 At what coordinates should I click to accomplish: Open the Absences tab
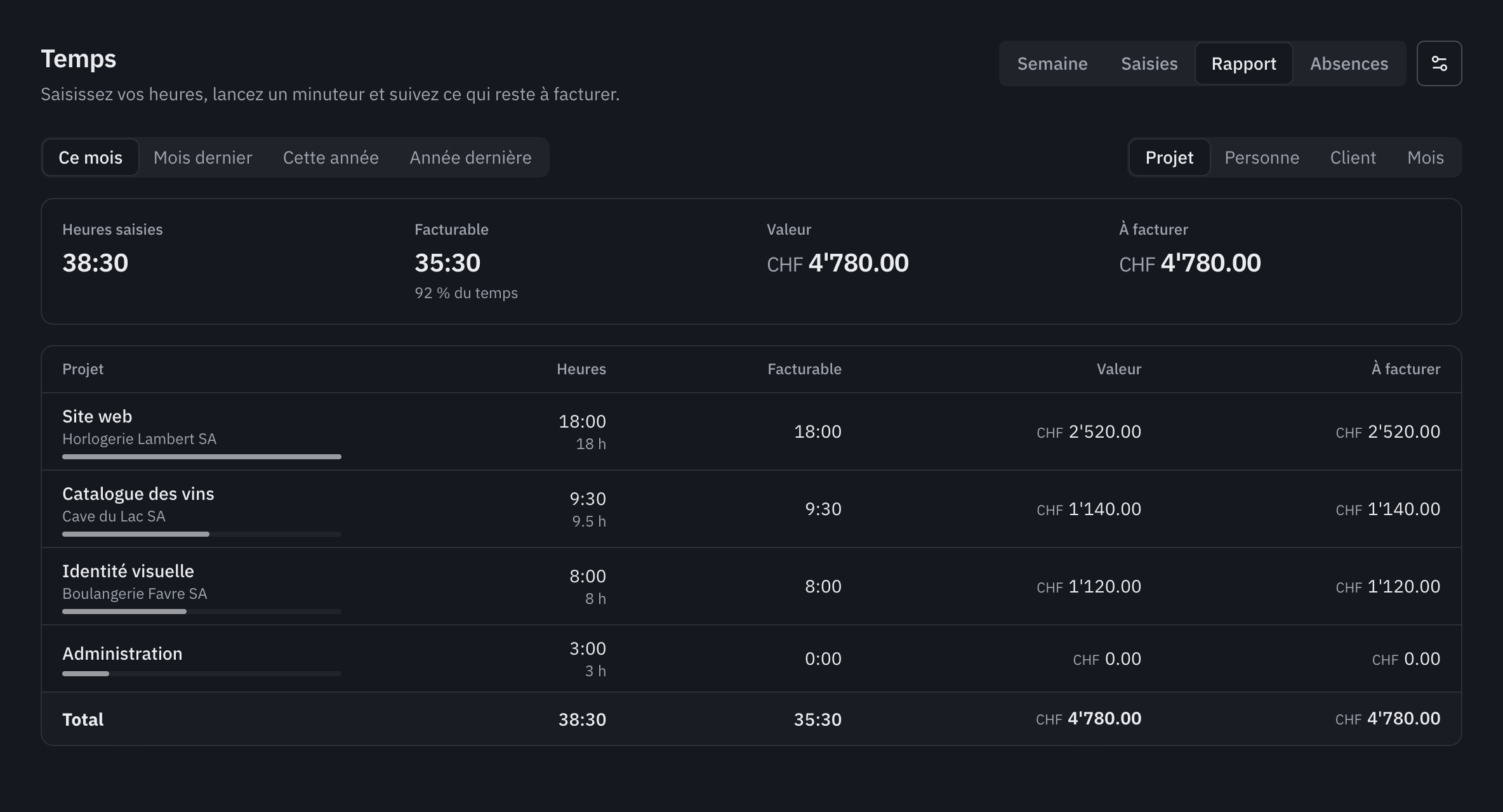click(1349, 63)
